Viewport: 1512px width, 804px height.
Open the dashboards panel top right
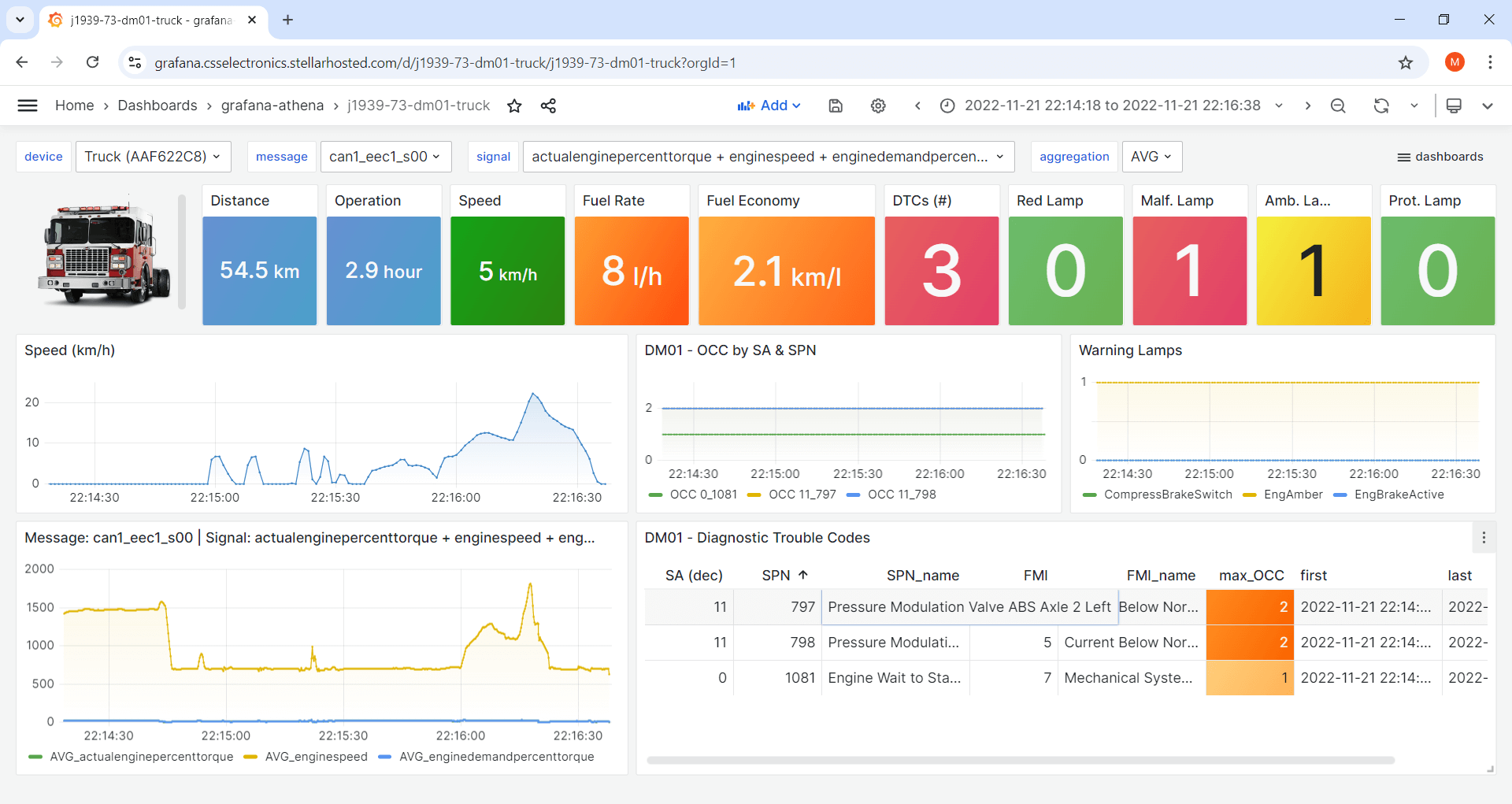click(x=1440, y=156)
